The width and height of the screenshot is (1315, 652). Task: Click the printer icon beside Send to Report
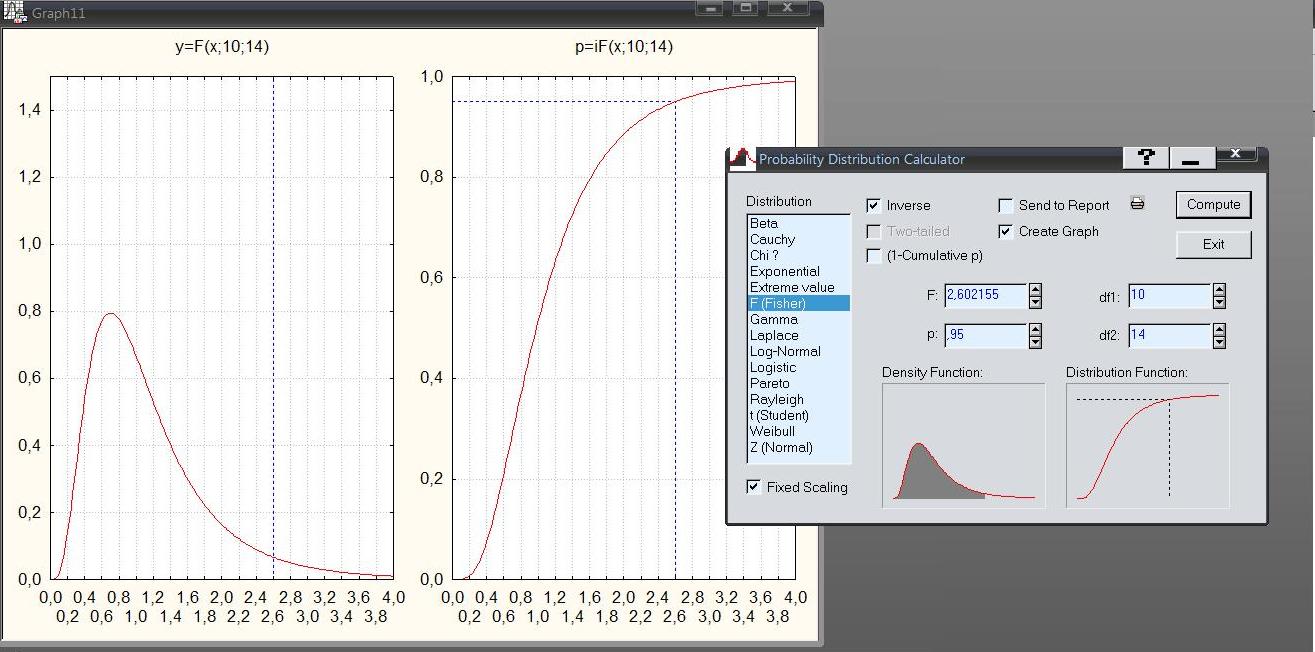pyautogui.click(x=1137, y=204)
